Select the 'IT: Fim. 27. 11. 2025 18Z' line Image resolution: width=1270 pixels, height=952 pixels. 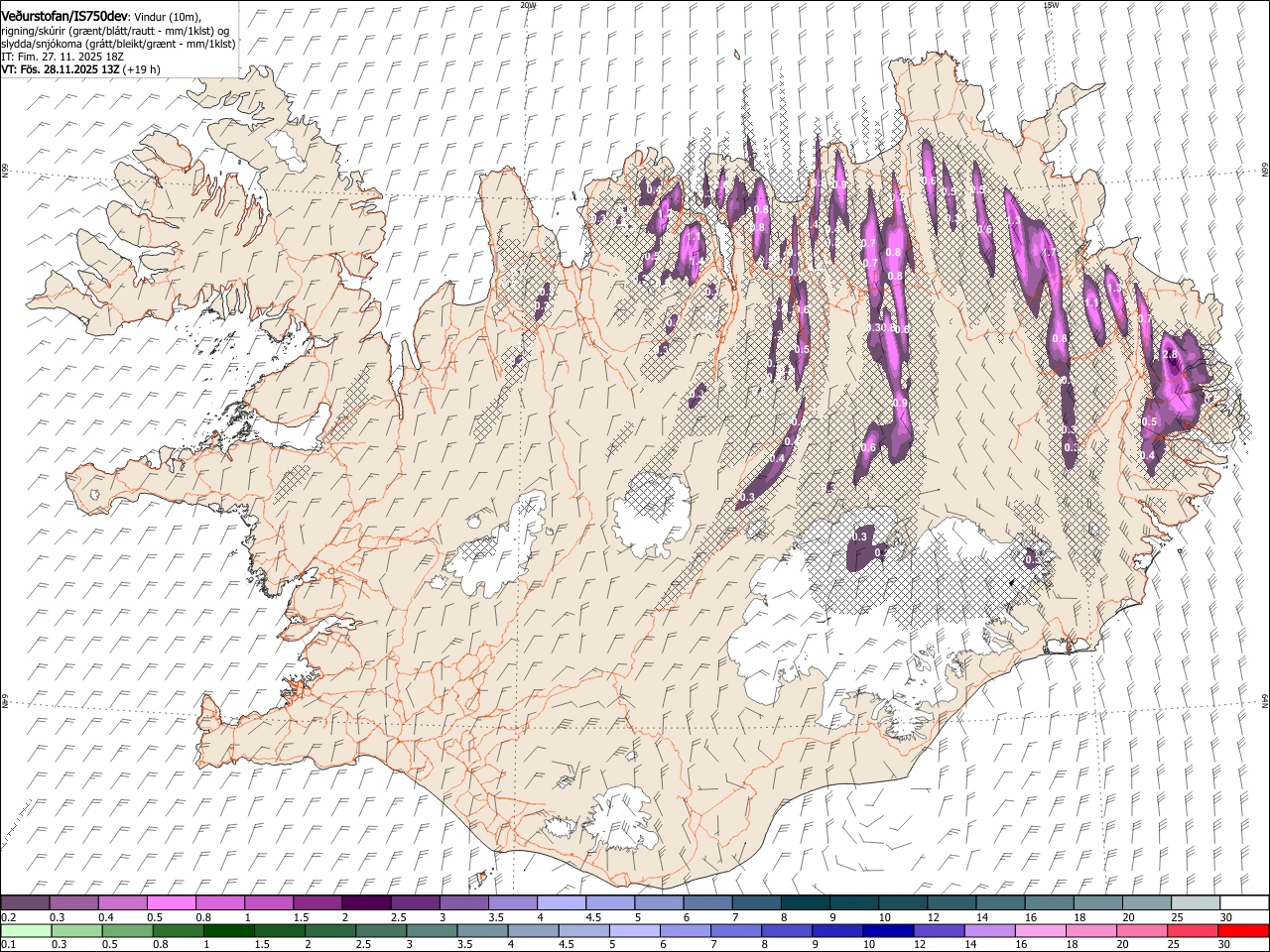(x=63, y=57)
